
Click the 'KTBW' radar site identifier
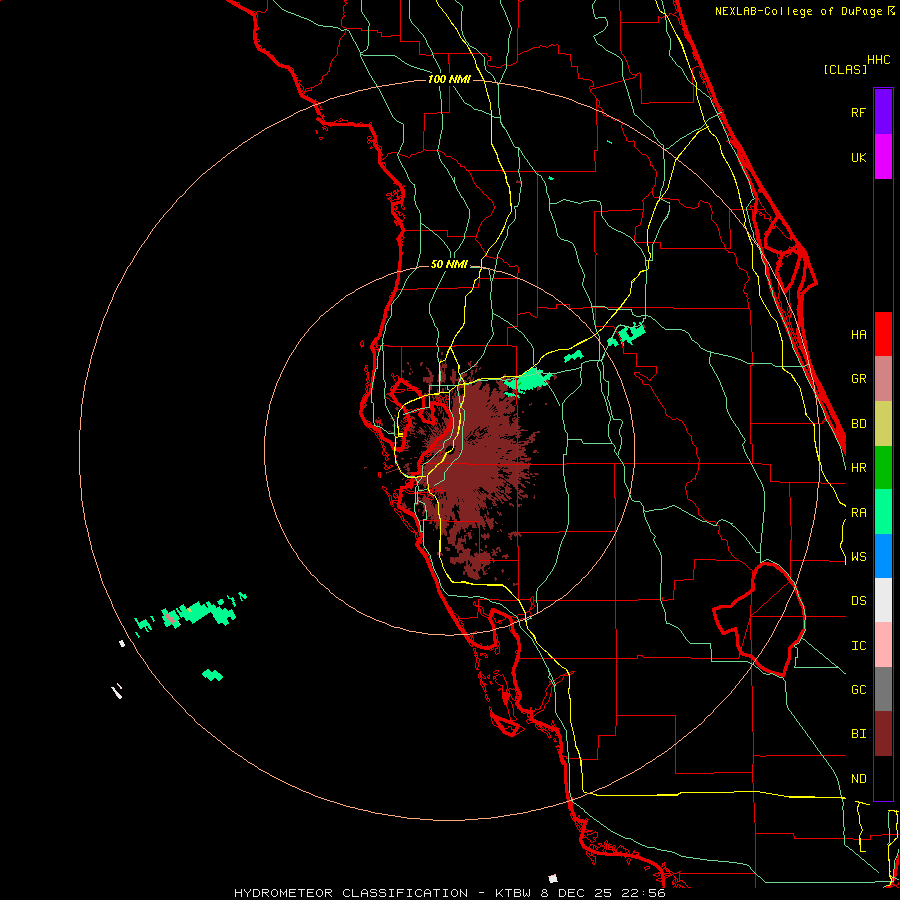pos(514,893)
